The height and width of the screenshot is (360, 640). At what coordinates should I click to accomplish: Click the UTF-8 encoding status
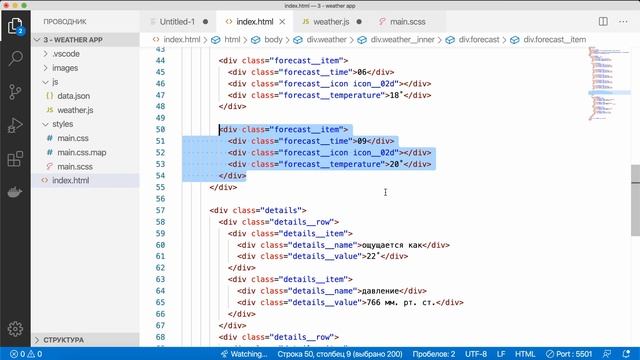pos(476,354)
